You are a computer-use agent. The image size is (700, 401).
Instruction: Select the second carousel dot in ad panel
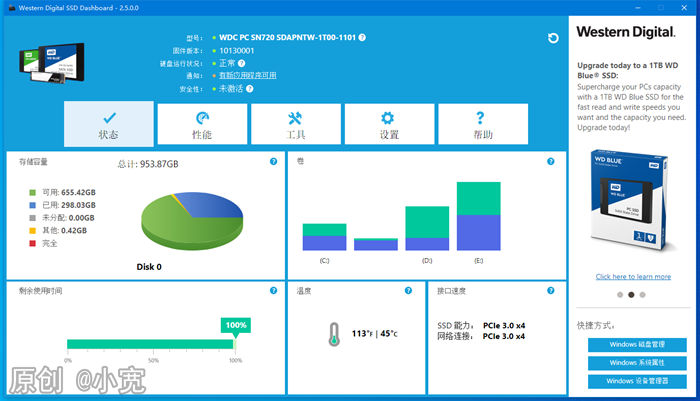(x=631, y=295)
